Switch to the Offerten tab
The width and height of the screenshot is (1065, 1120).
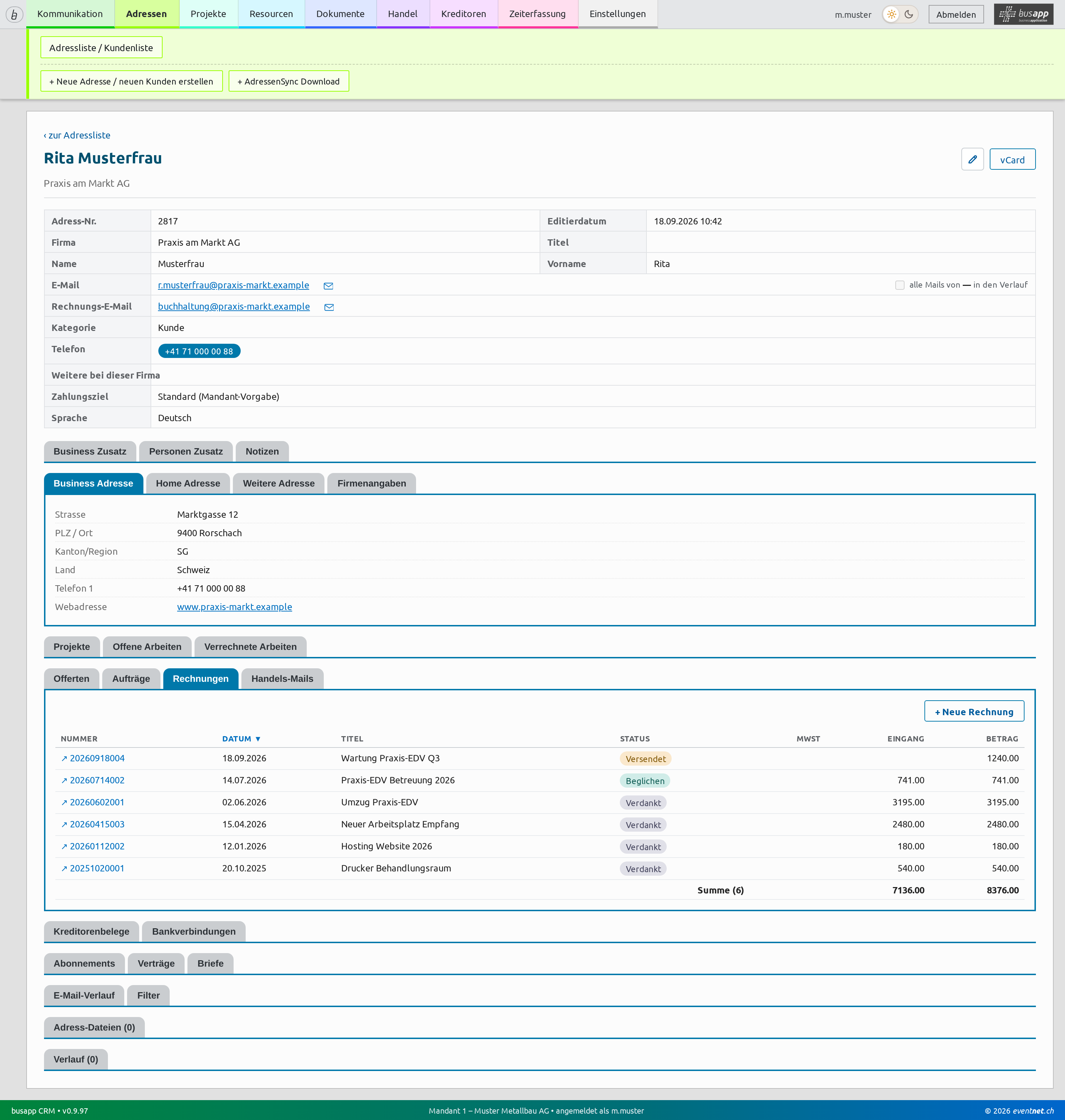click(x=71, y=679)
